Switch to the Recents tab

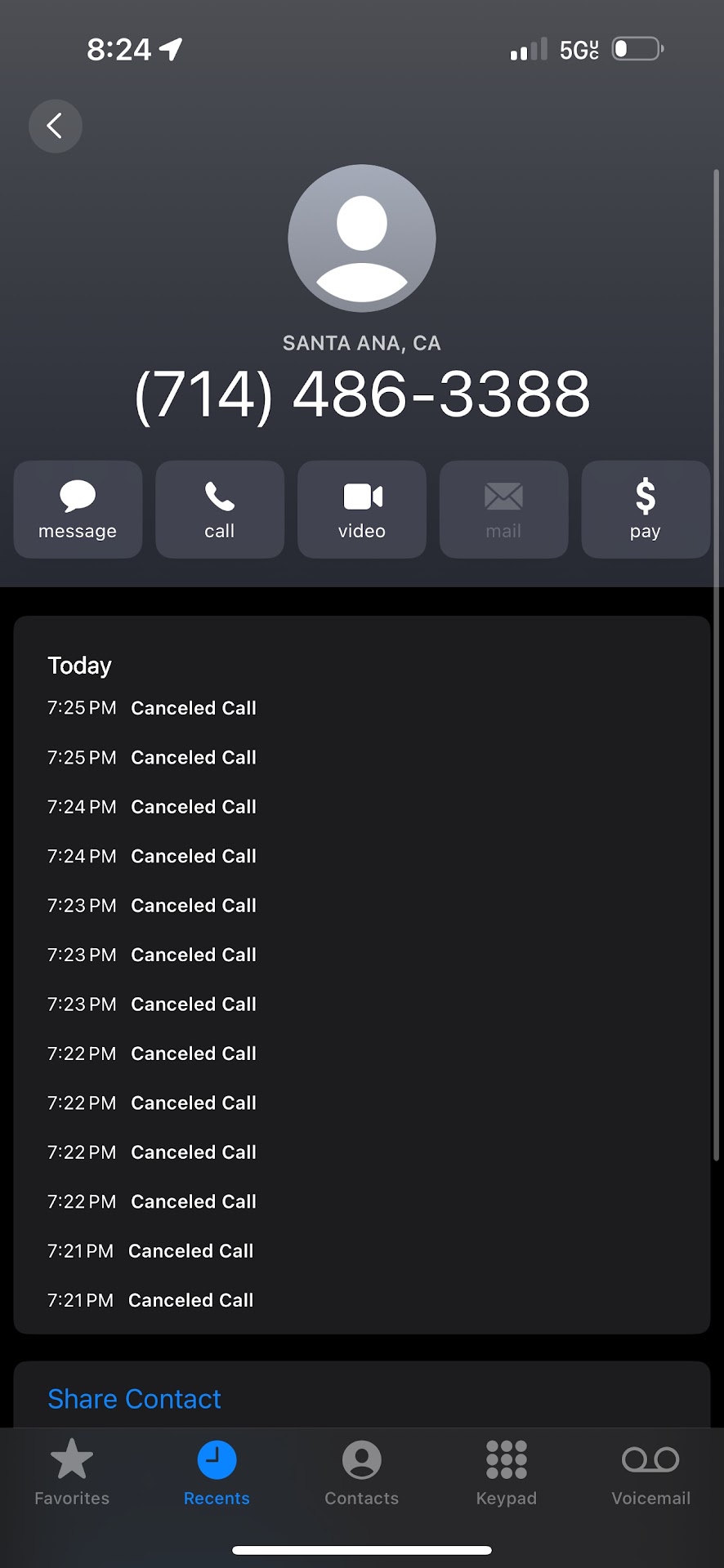pos(217,1472)
